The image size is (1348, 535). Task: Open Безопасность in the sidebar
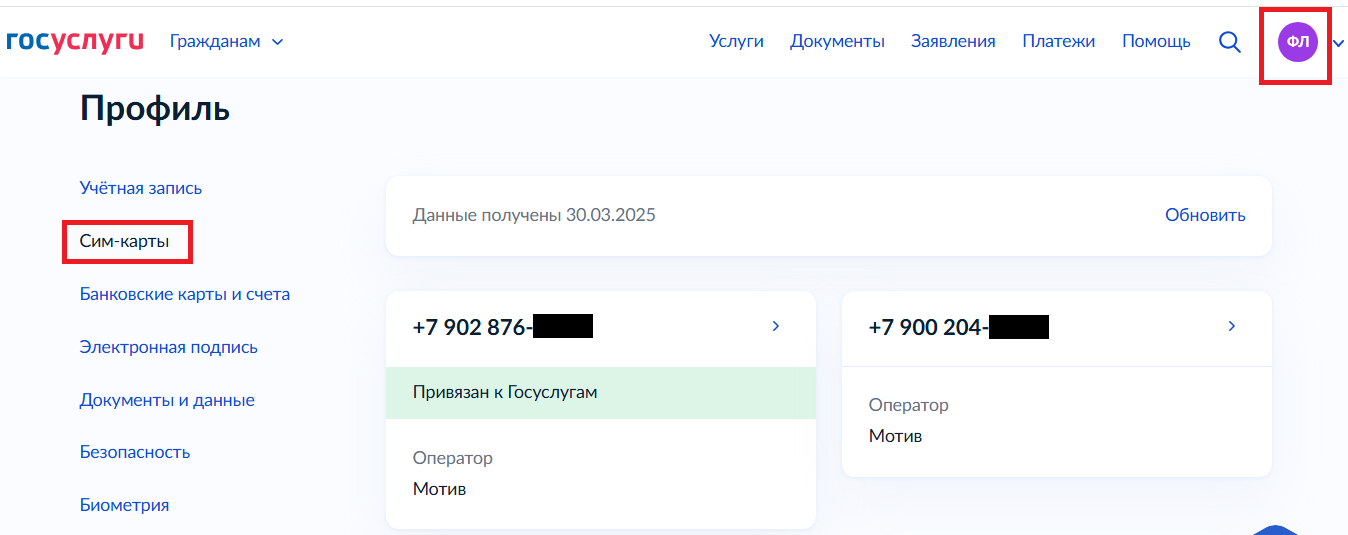(135, 452)
